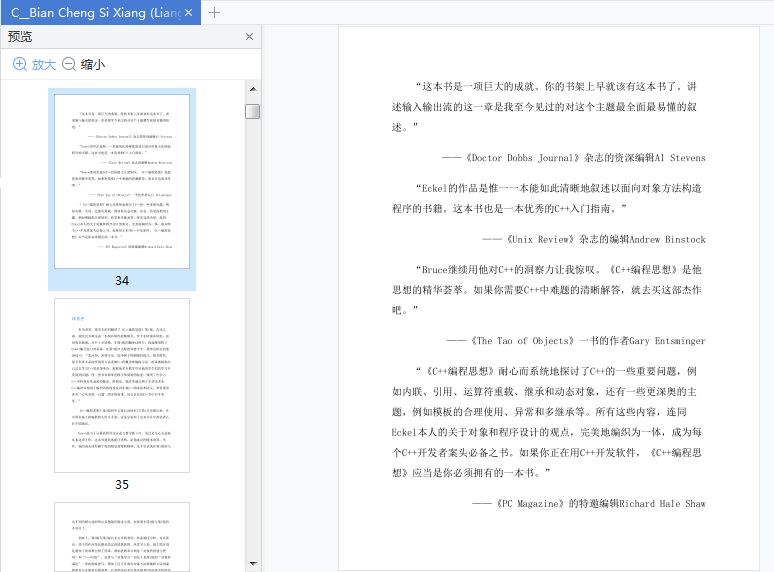Screen dimensions: 774x572
Task: Click the first quote beginning 这本书是一项巨大的成就
Action: point(544,107)
